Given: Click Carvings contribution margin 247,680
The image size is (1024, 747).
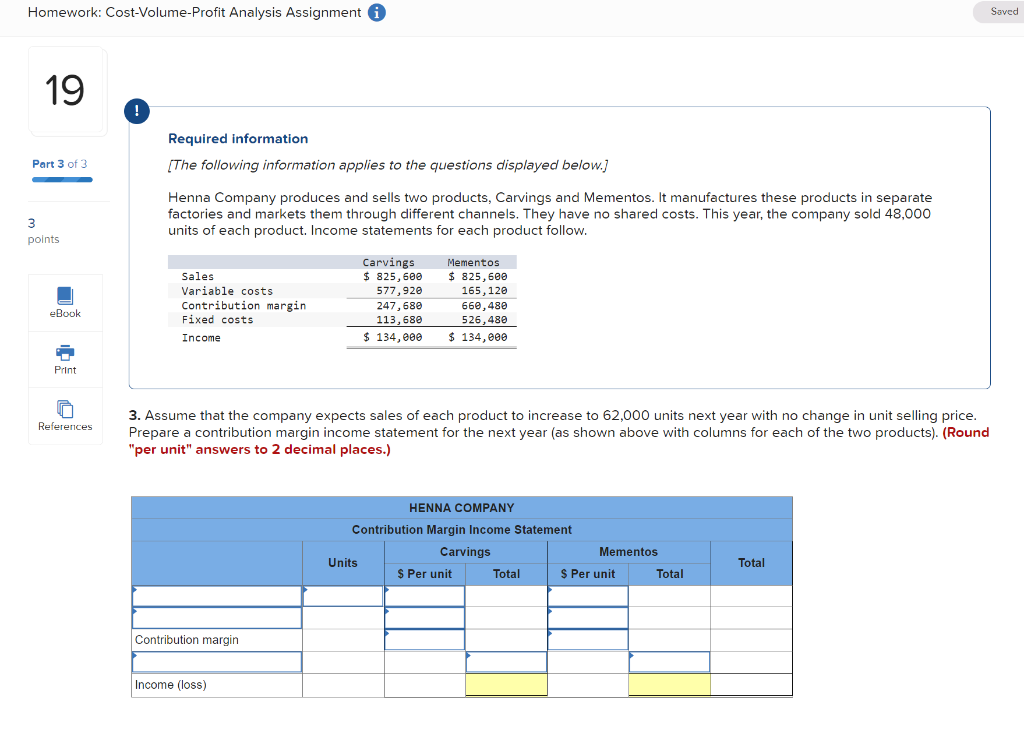Looking at the screenshot, I should (399, 305).
